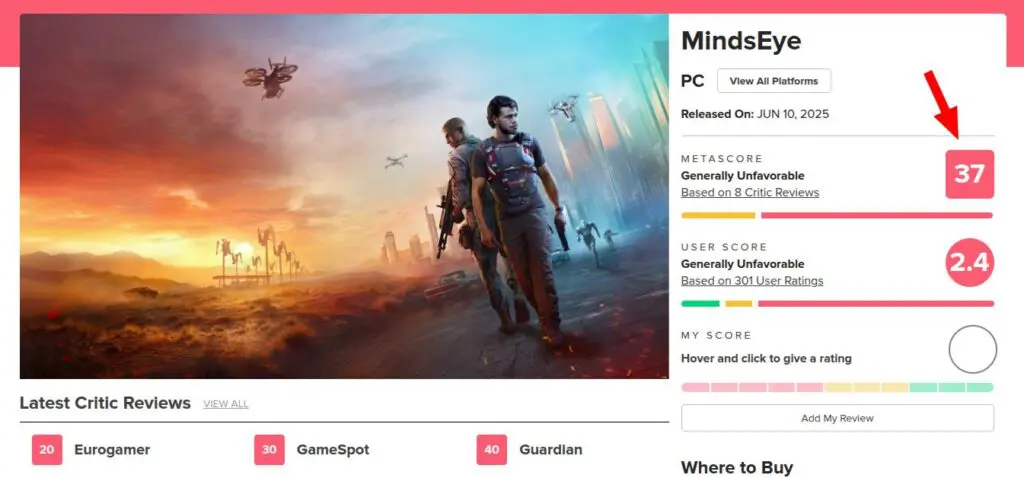This screenshot has height=478, width=1024.
Task: Click the Add My Review button
Action: pyautogui.click(x=837, y=418)
